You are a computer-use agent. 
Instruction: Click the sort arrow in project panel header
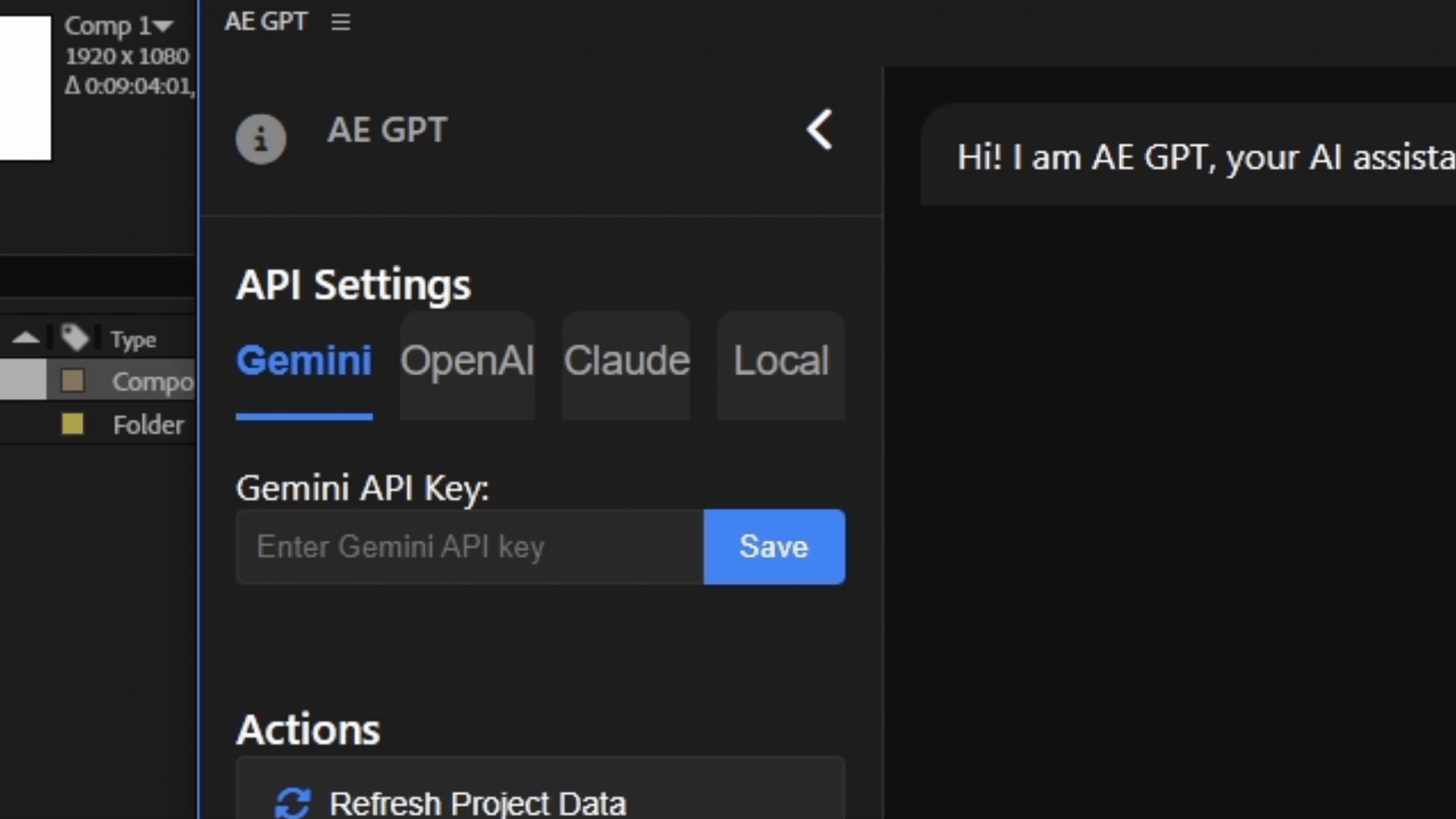[x=26, y=338]
